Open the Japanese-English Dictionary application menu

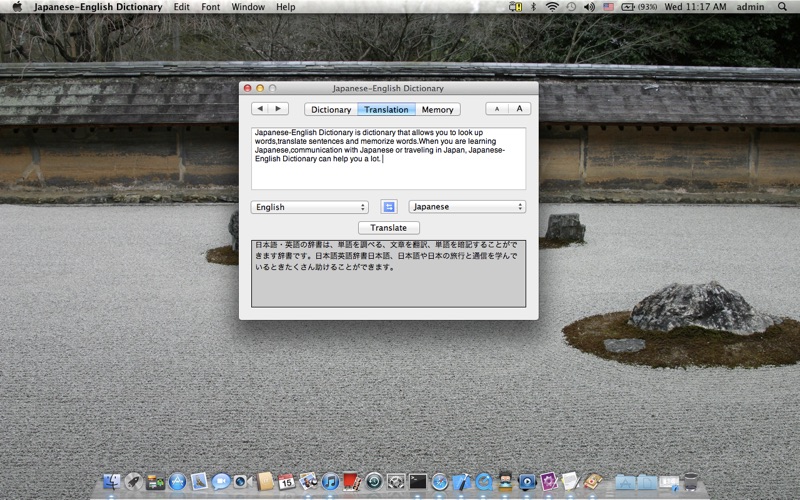tap(98, 7)
